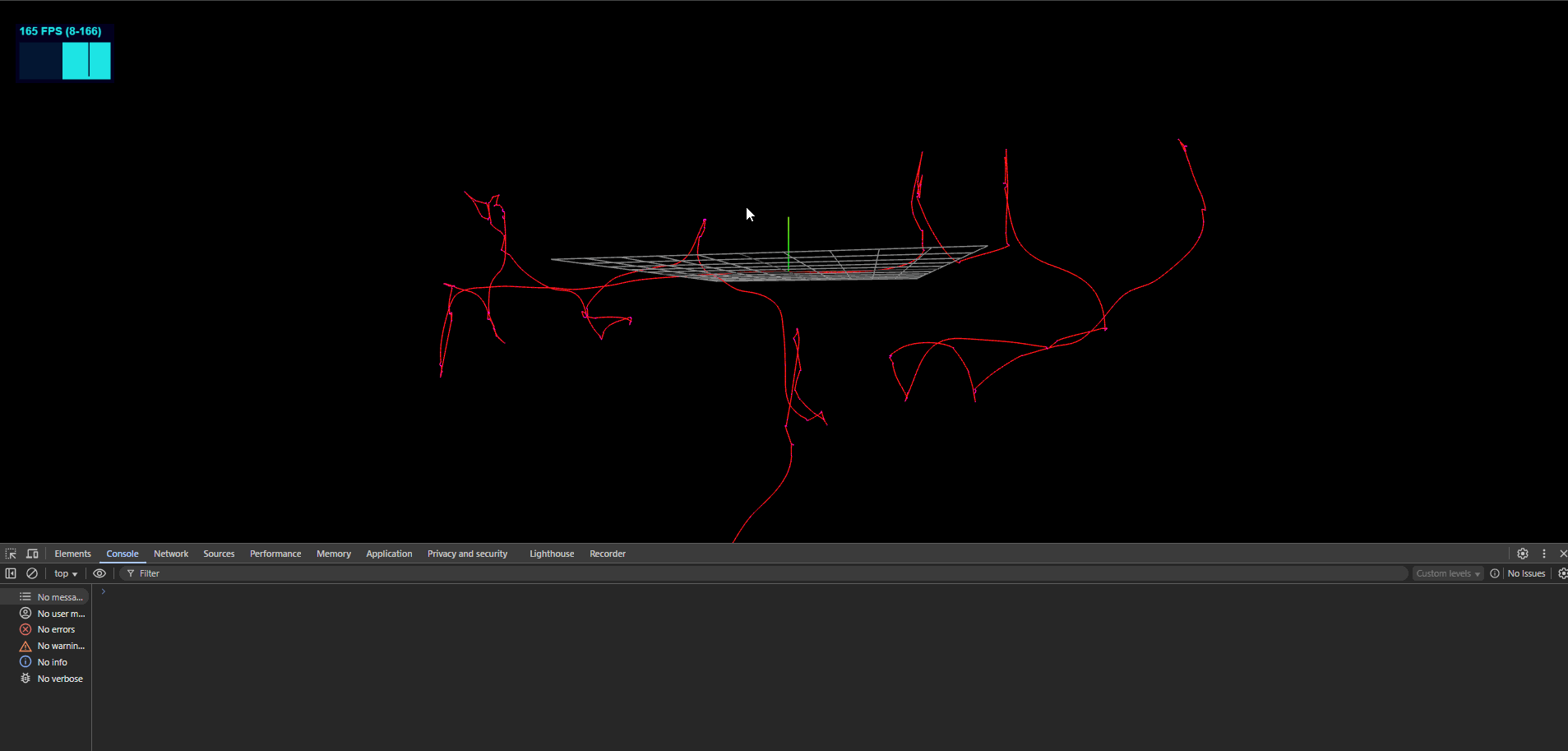Viewport: 1568px width, 751px height.
Task: Open live expression eye icon
Action: pyautogui.click(x=99, y=573)
